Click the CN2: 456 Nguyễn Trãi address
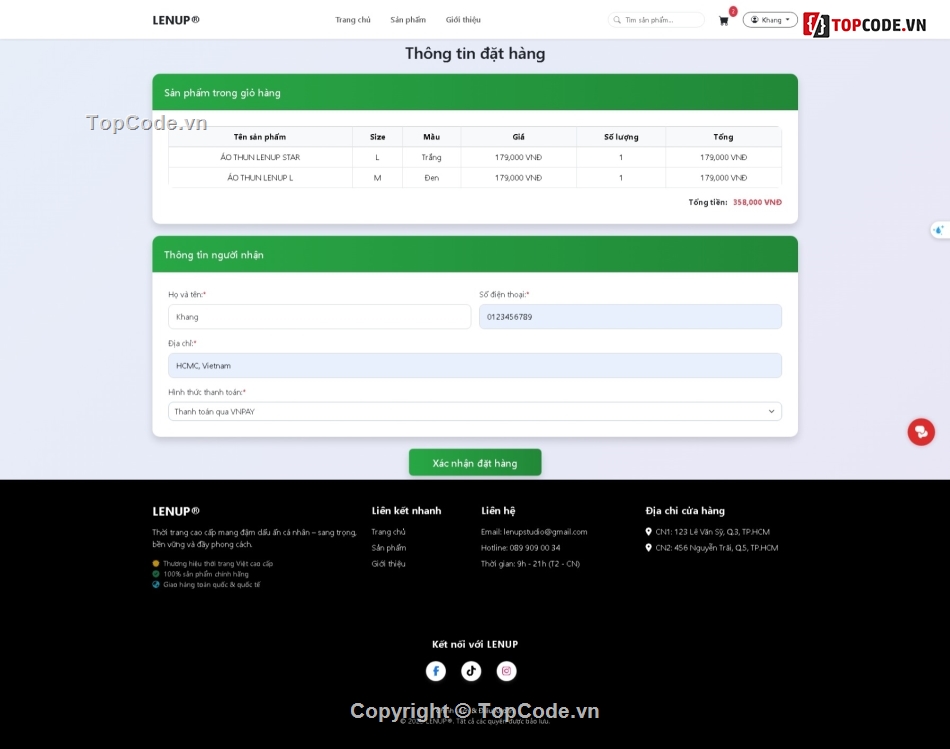This screenshot has height=749, width=950. (x=717, y=547)
